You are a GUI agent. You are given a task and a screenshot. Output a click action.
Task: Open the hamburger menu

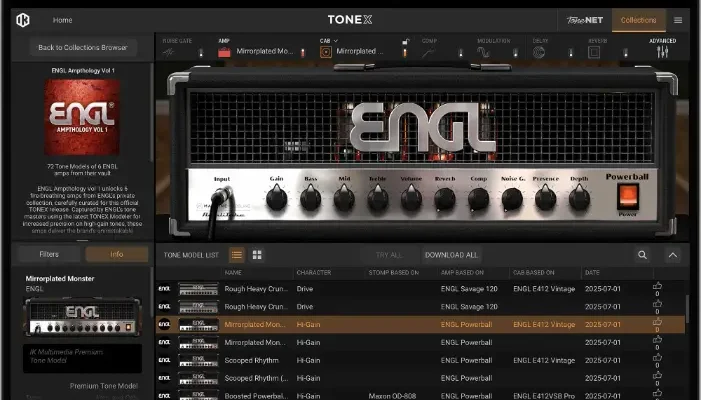678,20
